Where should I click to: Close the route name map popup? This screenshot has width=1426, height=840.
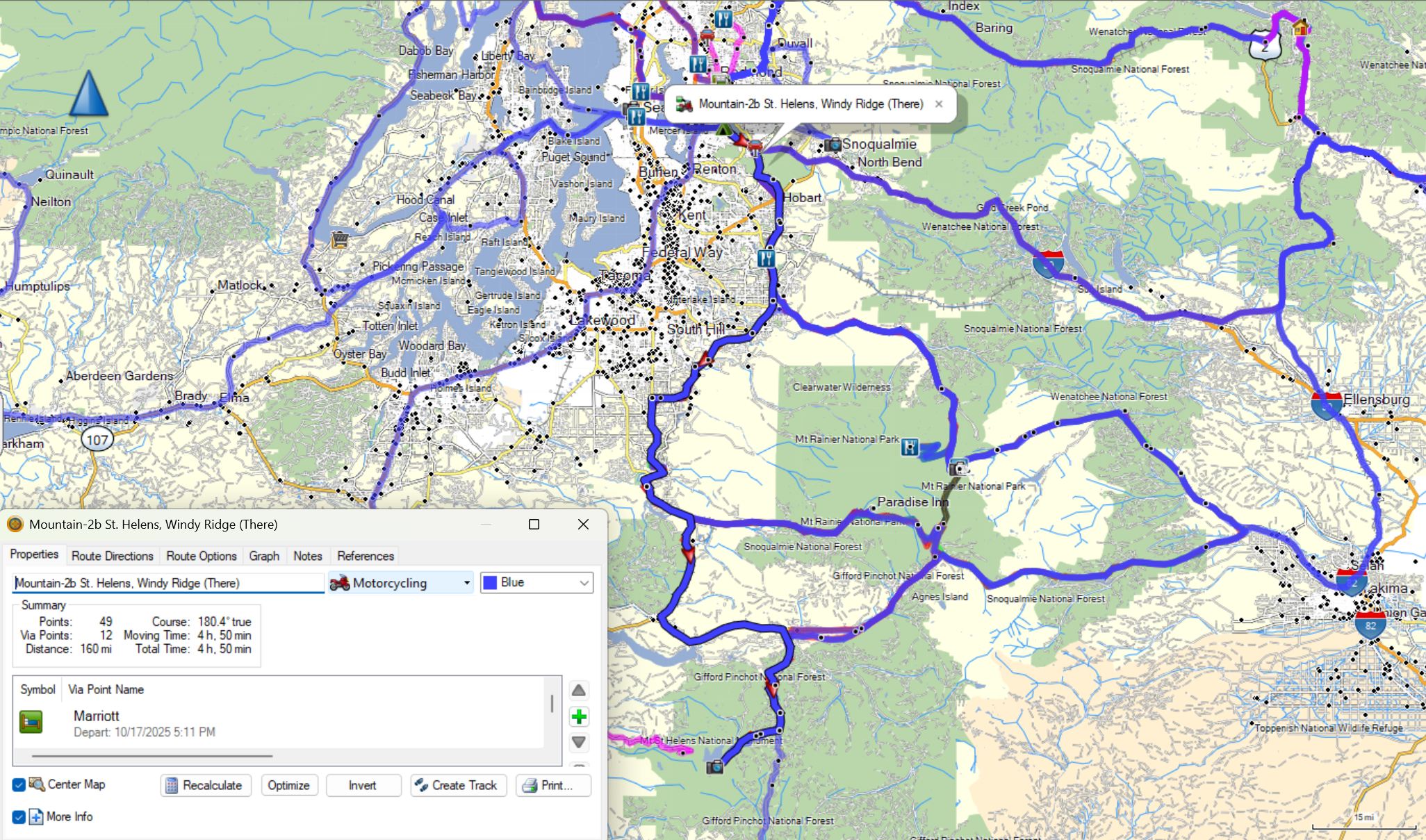tap(939, 104)
